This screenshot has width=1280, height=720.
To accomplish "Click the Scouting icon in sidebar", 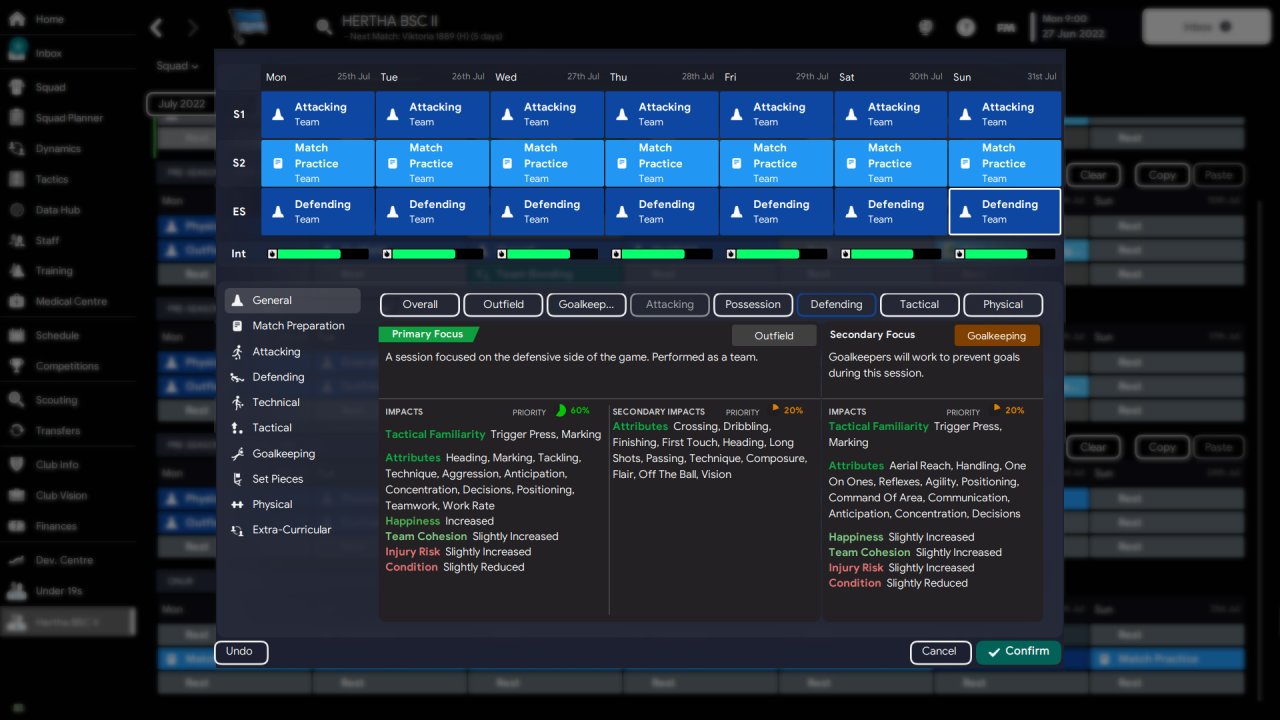I will pos(17,400).
